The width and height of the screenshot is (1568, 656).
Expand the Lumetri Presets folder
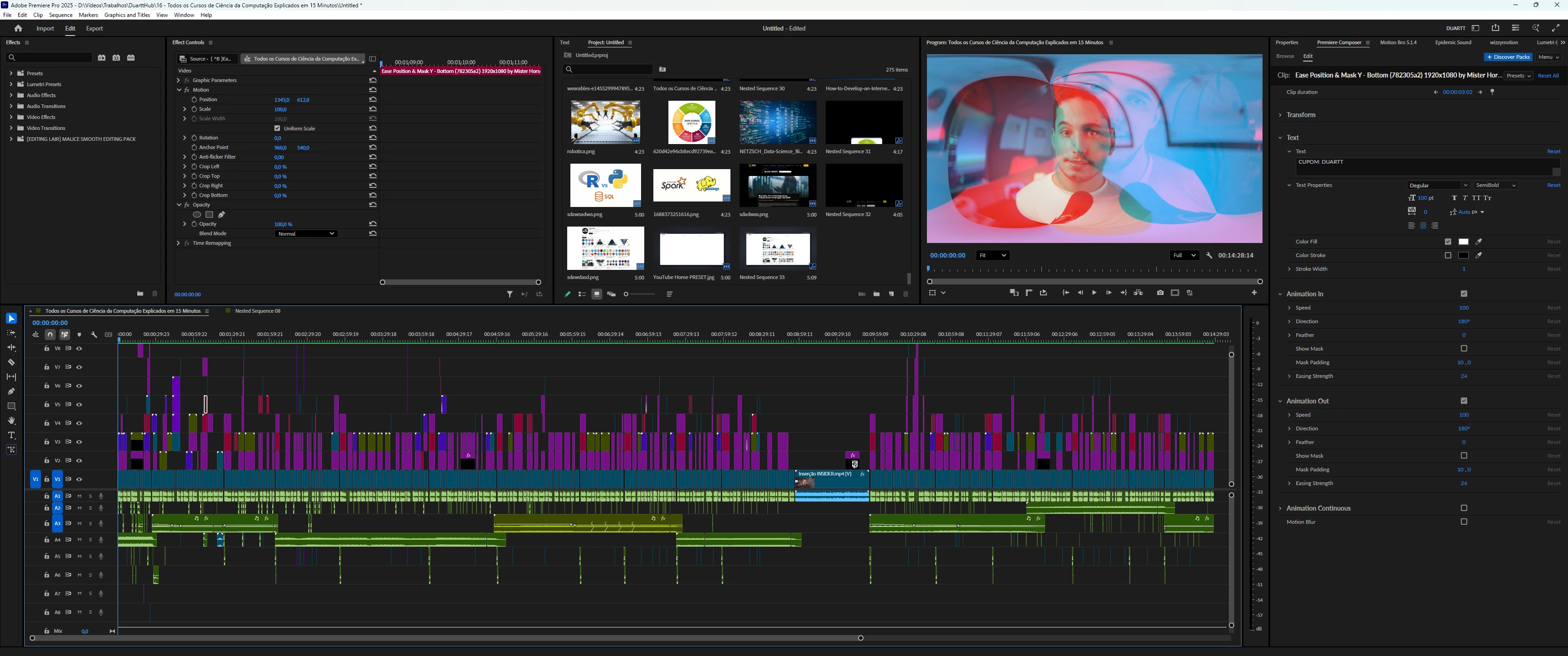11,84
